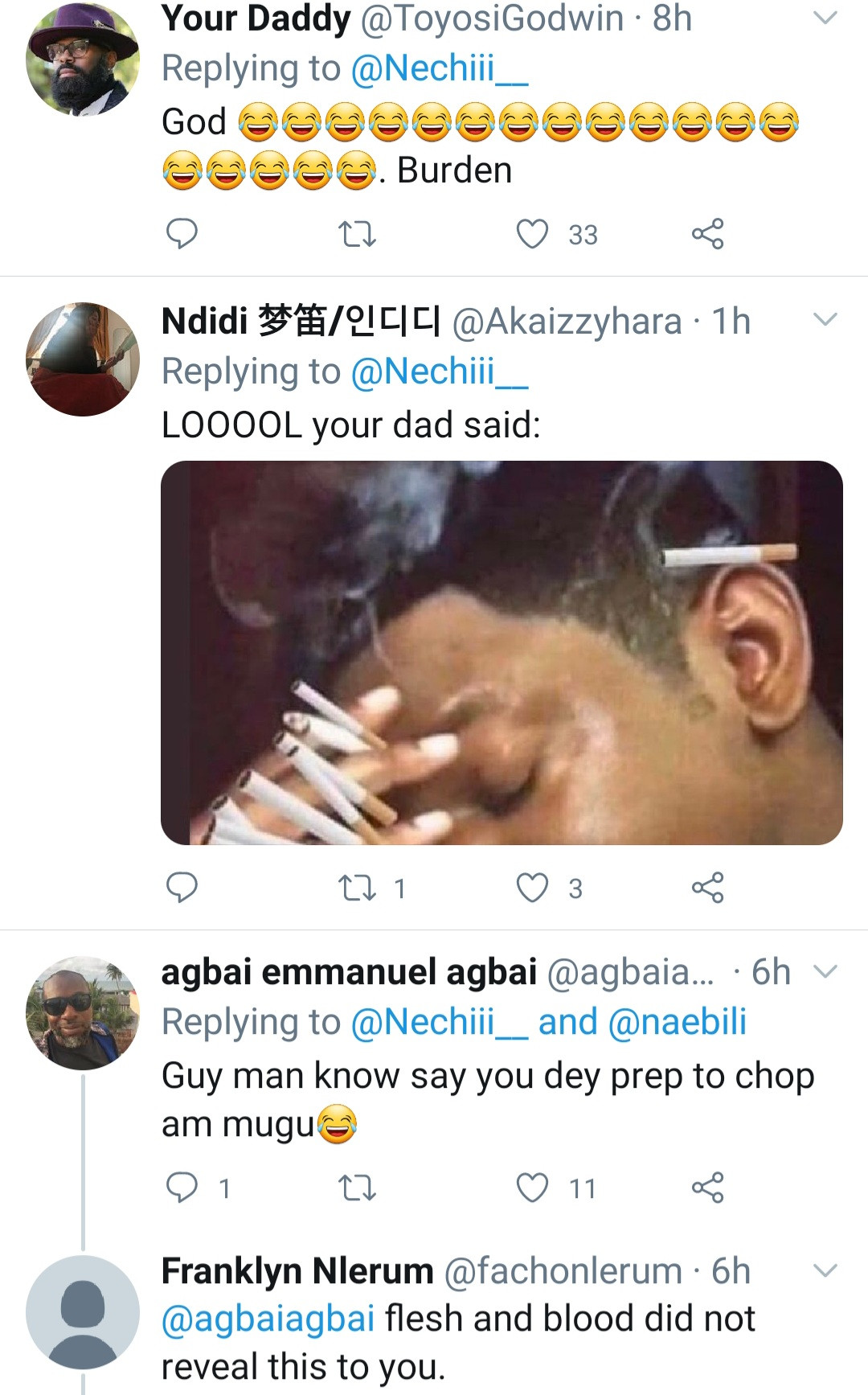The image size is (868, 1395).
Task: Reply to Ndidi's cigarette meme tweet
Action: (x=182, y=888)
